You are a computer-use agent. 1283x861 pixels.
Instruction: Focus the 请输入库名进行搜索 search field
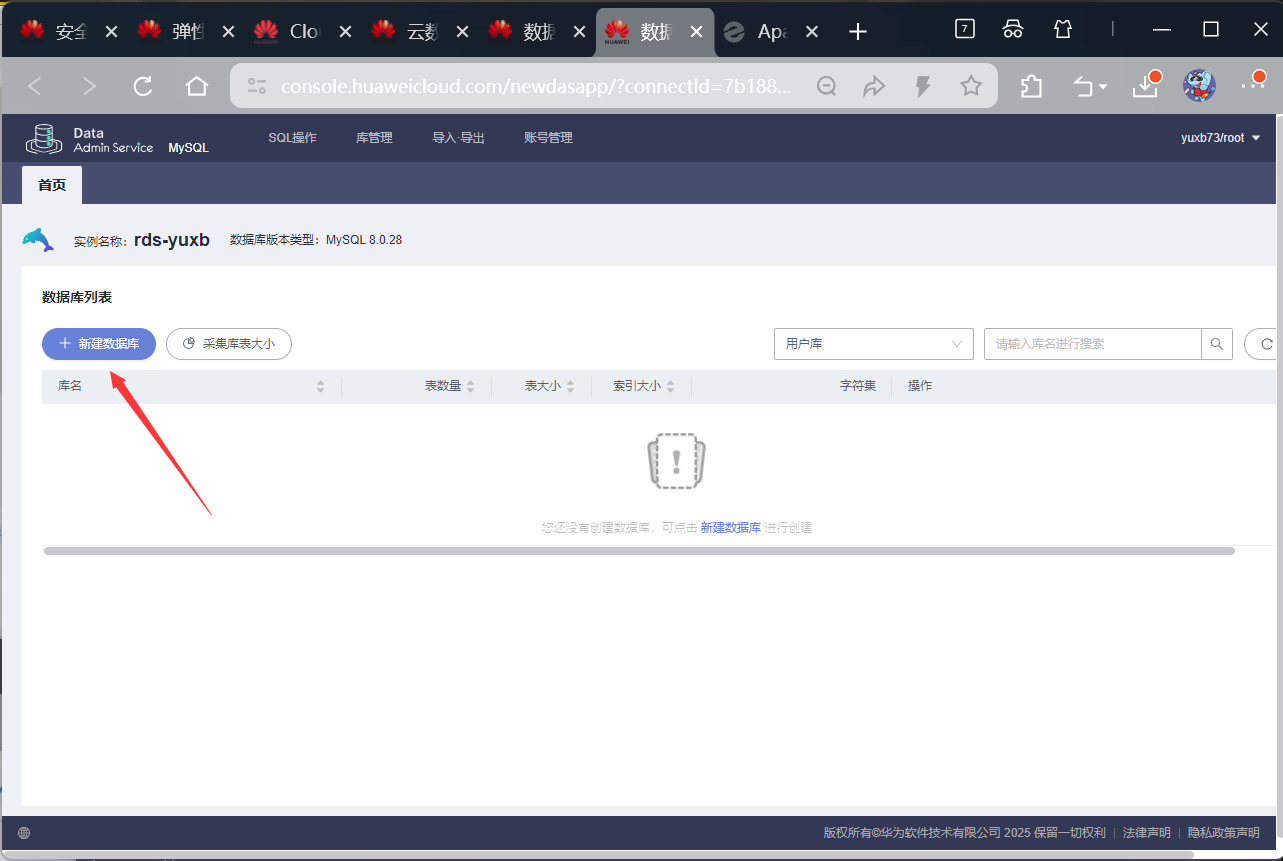click(1093, 344)
